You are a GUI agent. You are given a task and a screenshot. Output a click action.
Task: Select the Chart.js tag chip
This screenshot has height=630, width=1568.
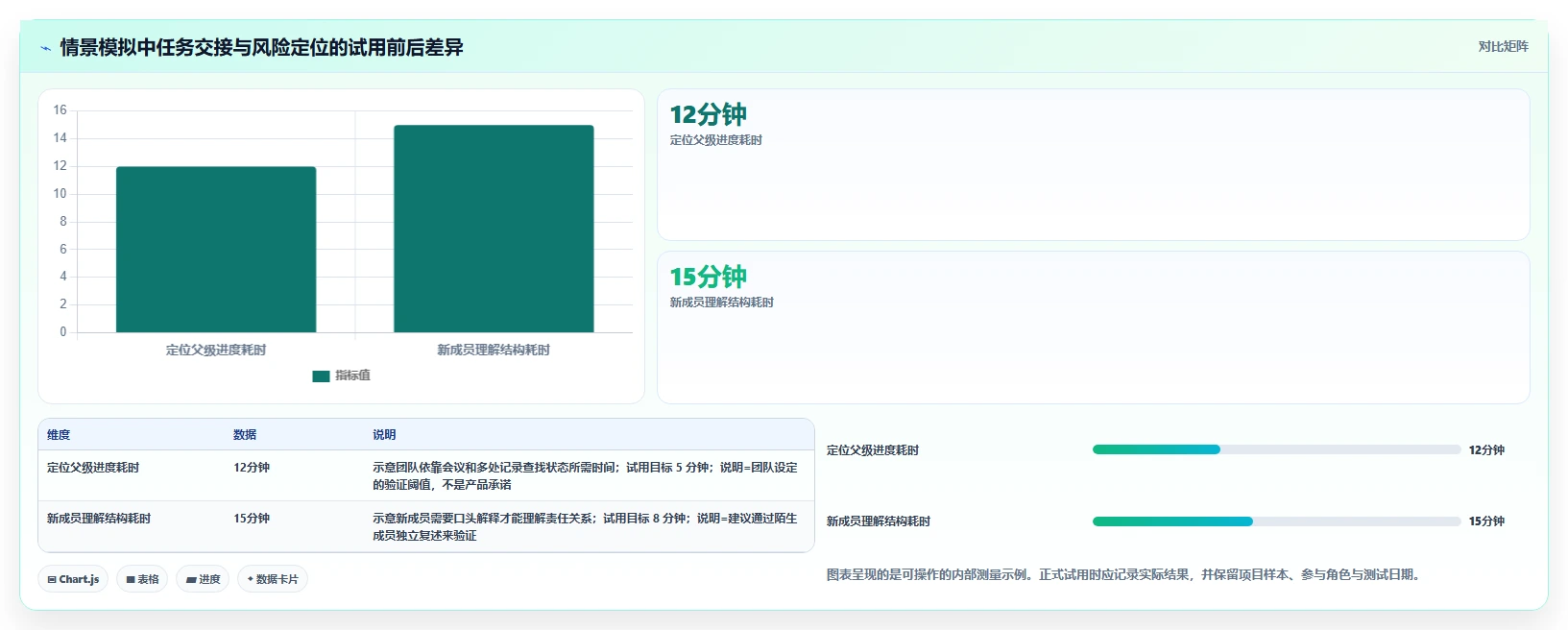73,579
